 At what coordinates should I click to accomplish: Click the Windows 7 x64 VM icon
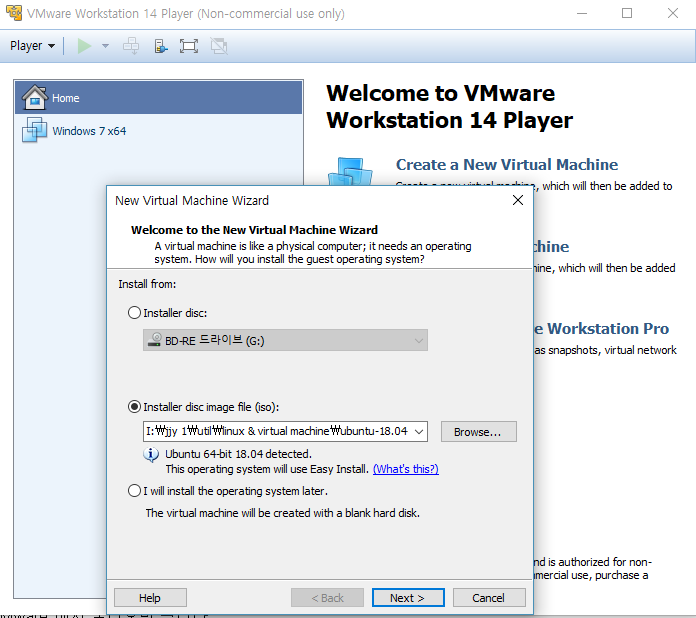click(34, 130)
